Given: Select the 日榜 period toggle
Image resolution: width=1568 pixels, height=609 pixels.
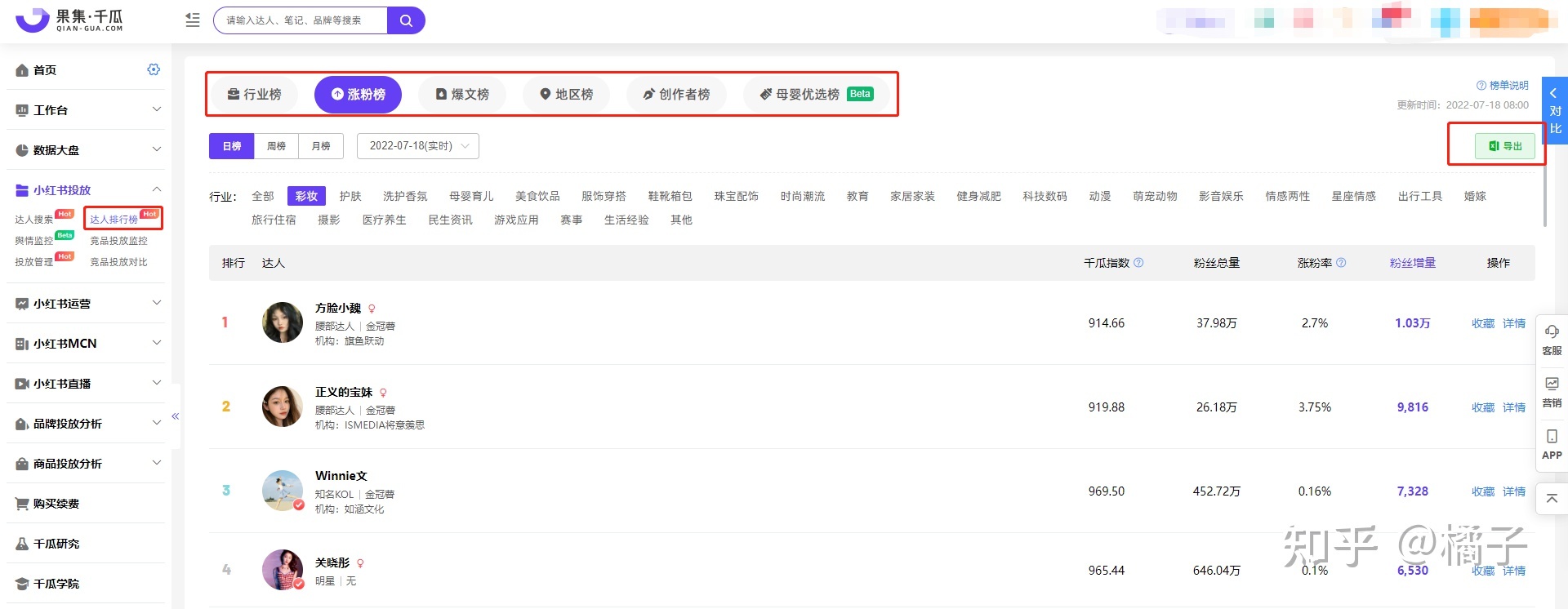Looking at the screenshot, I should pyautogui.click(x=232, y=146).
